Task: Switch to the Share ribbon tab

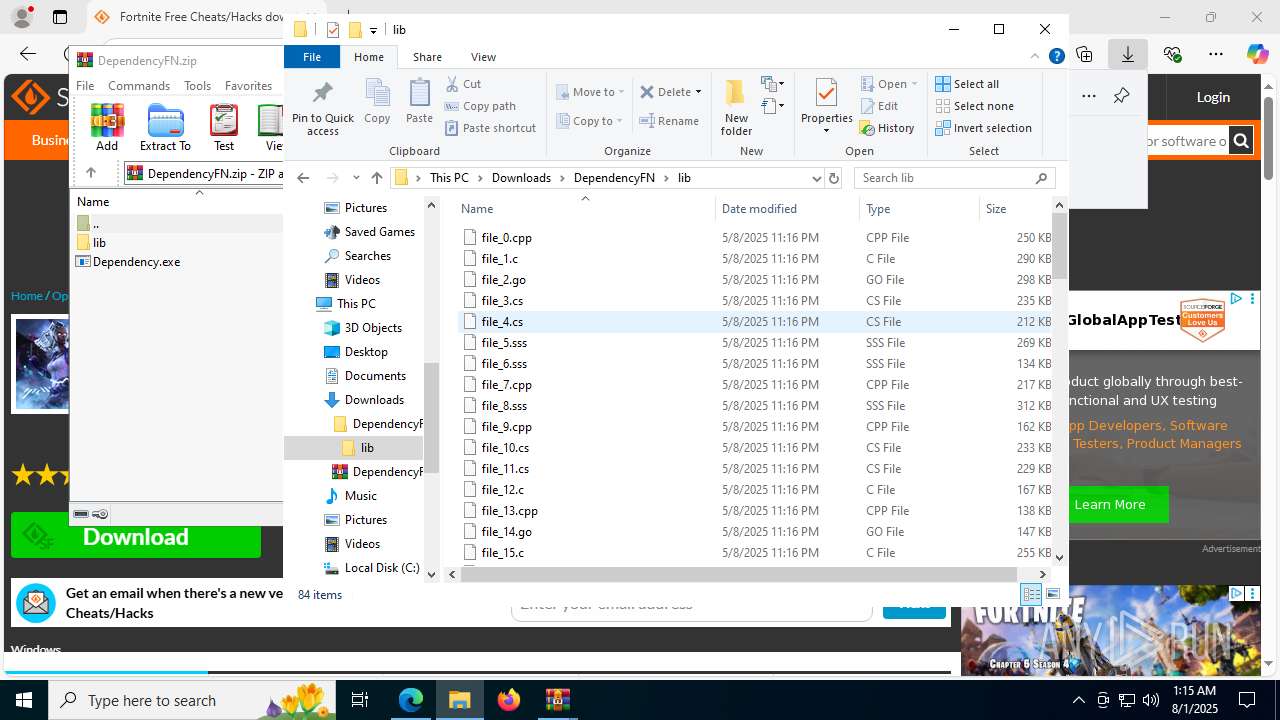Action: point(427,57)
